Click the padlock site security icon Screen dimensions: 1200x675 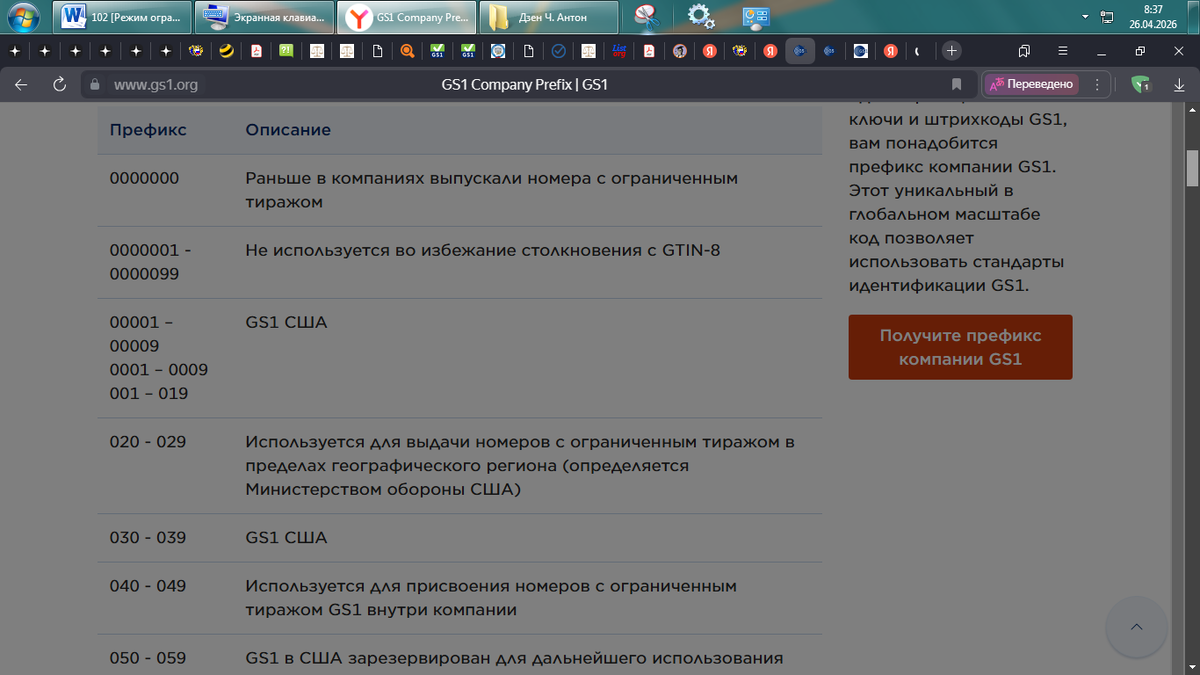(x=96, y=85)
